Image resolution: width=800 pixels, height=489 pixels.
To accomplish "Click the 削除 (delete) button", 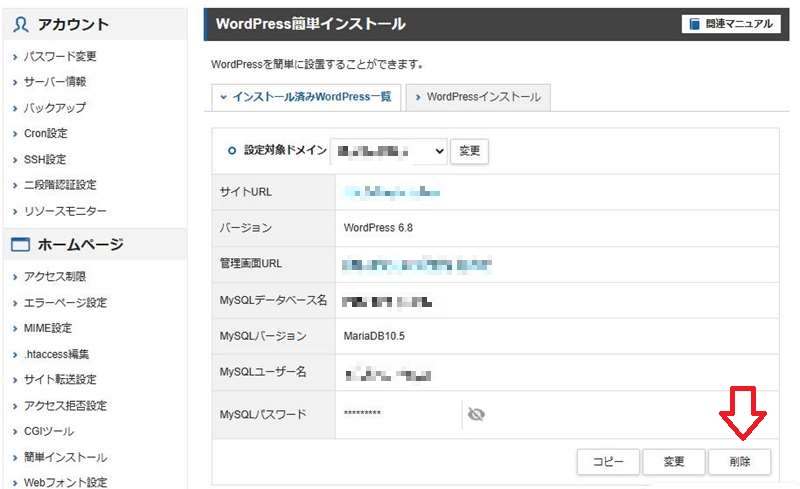I will point(740,462).
